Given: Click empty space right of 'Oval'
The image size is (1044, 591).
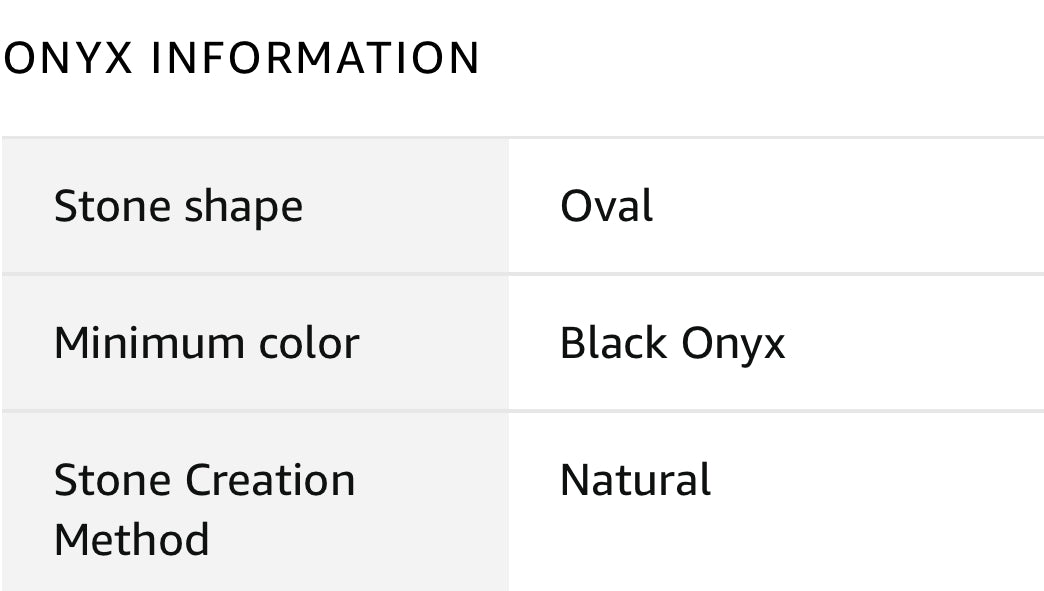Looking at the screenshot, I should (846, 206).
